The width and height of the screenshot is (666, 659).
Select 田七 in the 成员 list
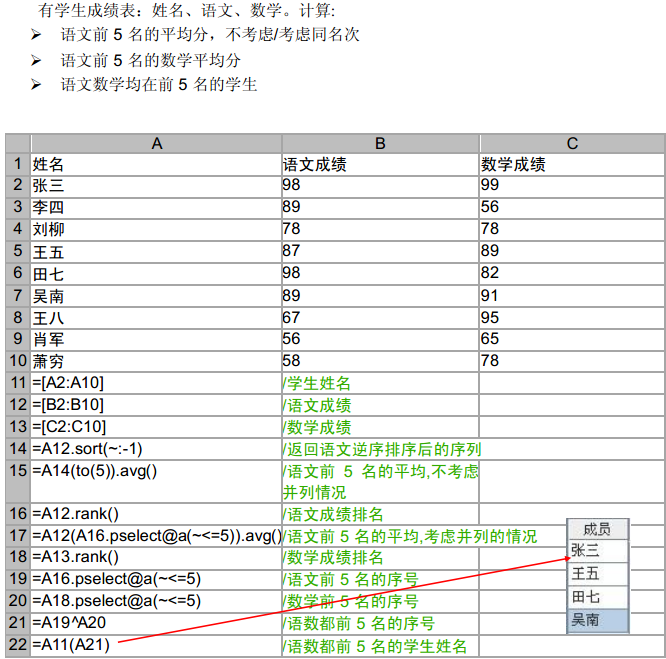tap(598, 597)
